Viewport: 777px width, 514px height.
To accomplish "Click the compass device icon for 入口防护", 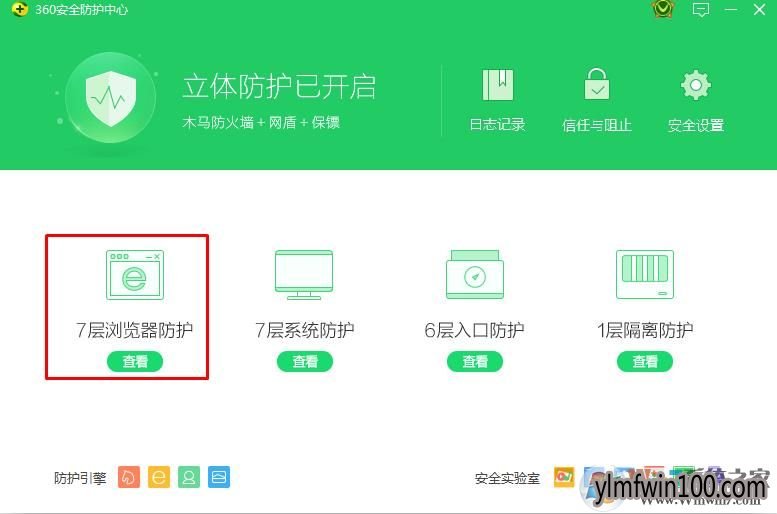I will (x=475, y=275).
